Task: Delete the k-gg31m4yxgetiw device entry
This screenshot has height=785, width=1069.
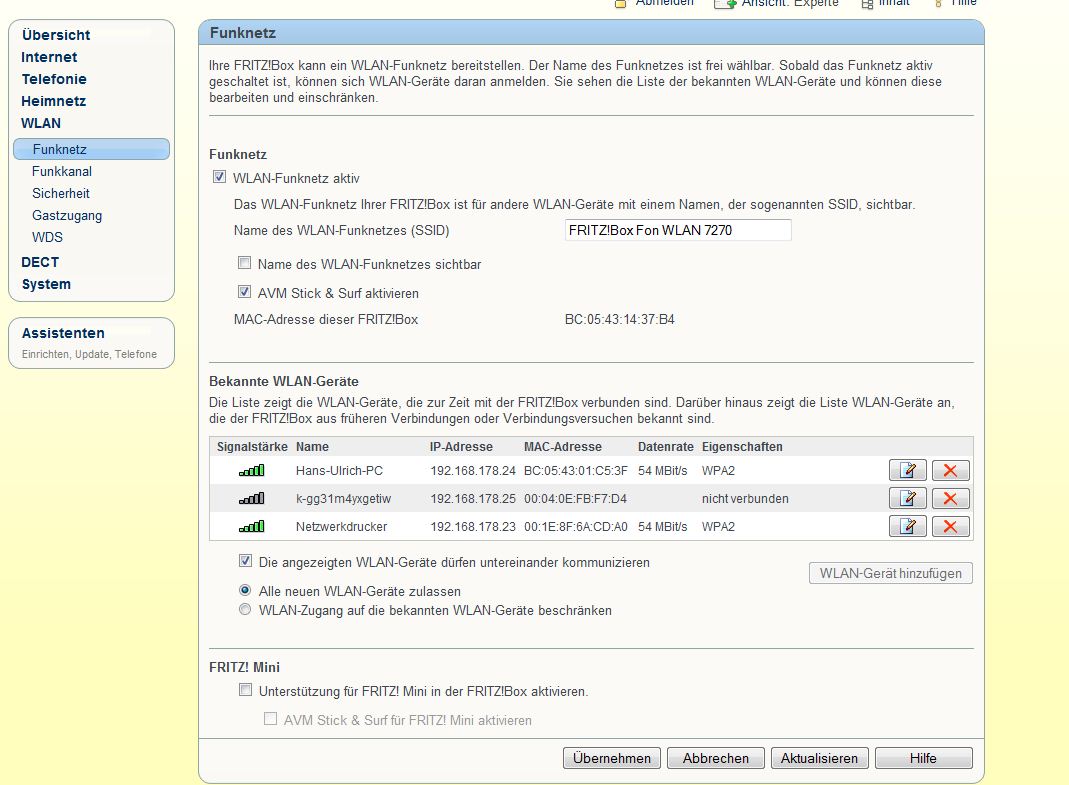Action: 950,499
